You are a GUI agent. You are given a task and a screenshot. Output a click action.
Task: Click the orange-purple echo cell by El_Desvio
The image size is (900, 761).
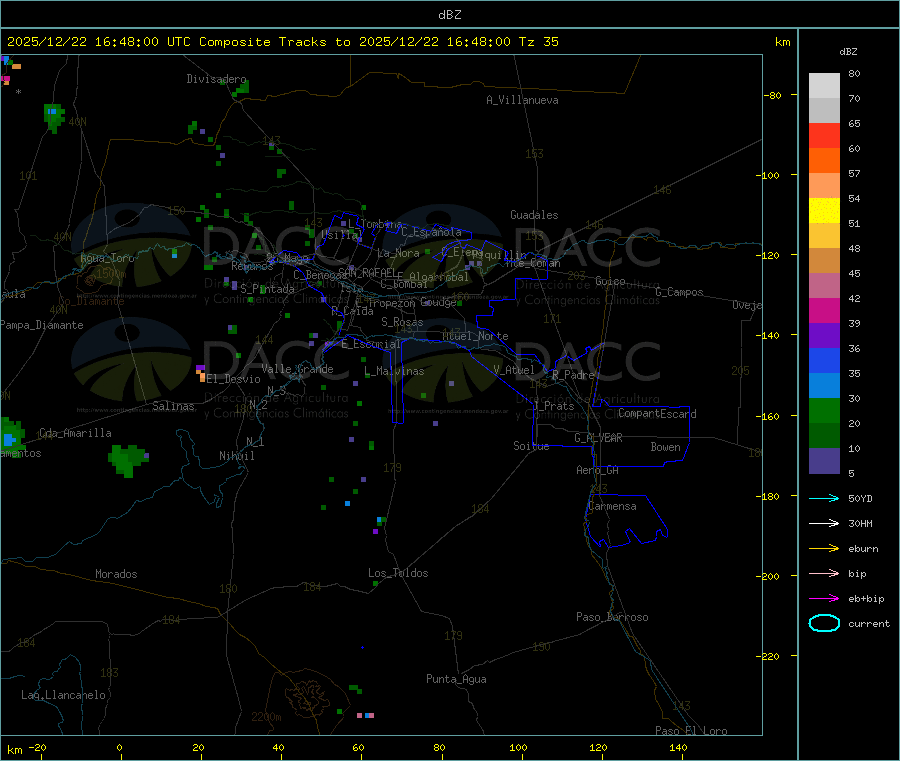click(x=201, y=373)
